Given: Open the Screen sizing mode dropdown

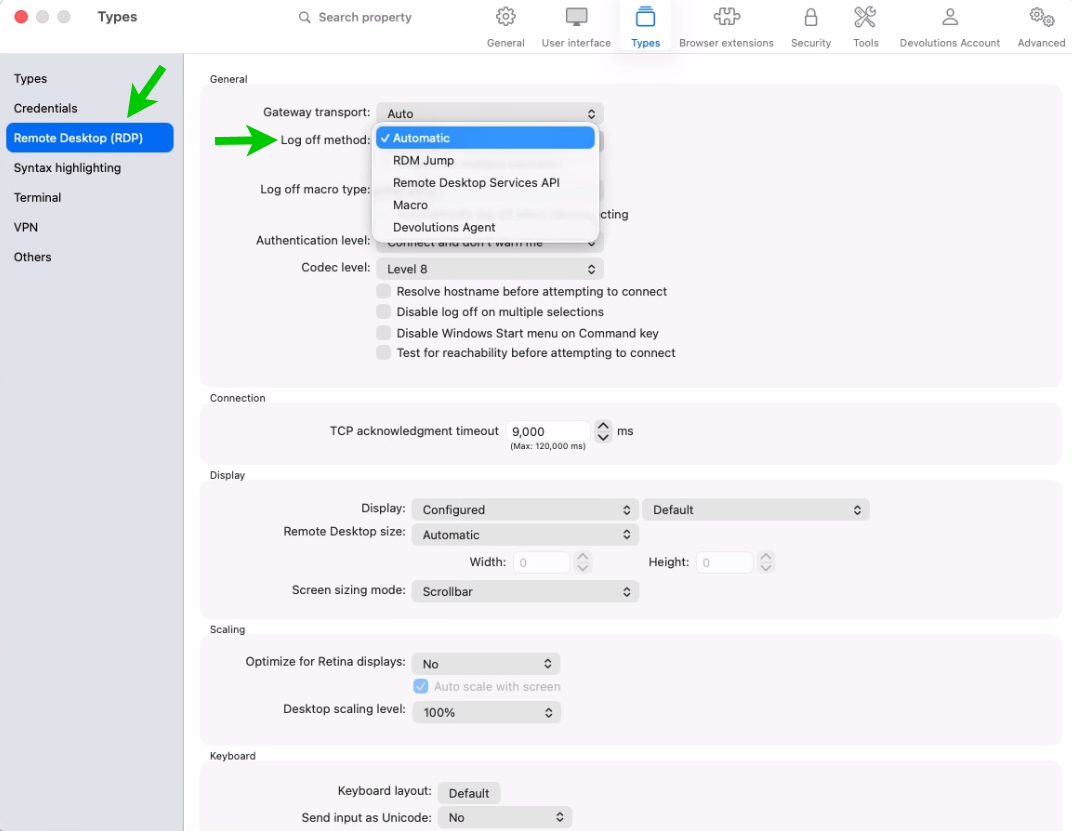Looking at the screenshot, I should [525, 592].
